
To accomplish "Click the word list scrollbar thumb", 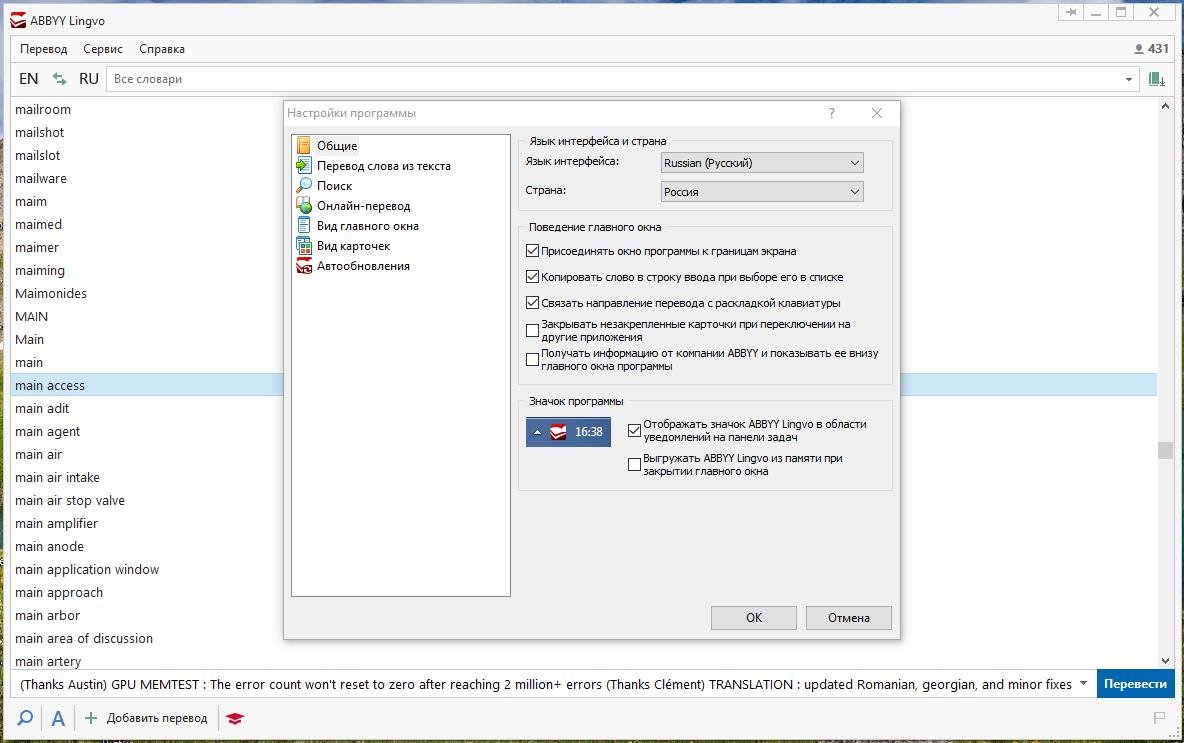I will pyautogui.click(x=1165, y=450).
